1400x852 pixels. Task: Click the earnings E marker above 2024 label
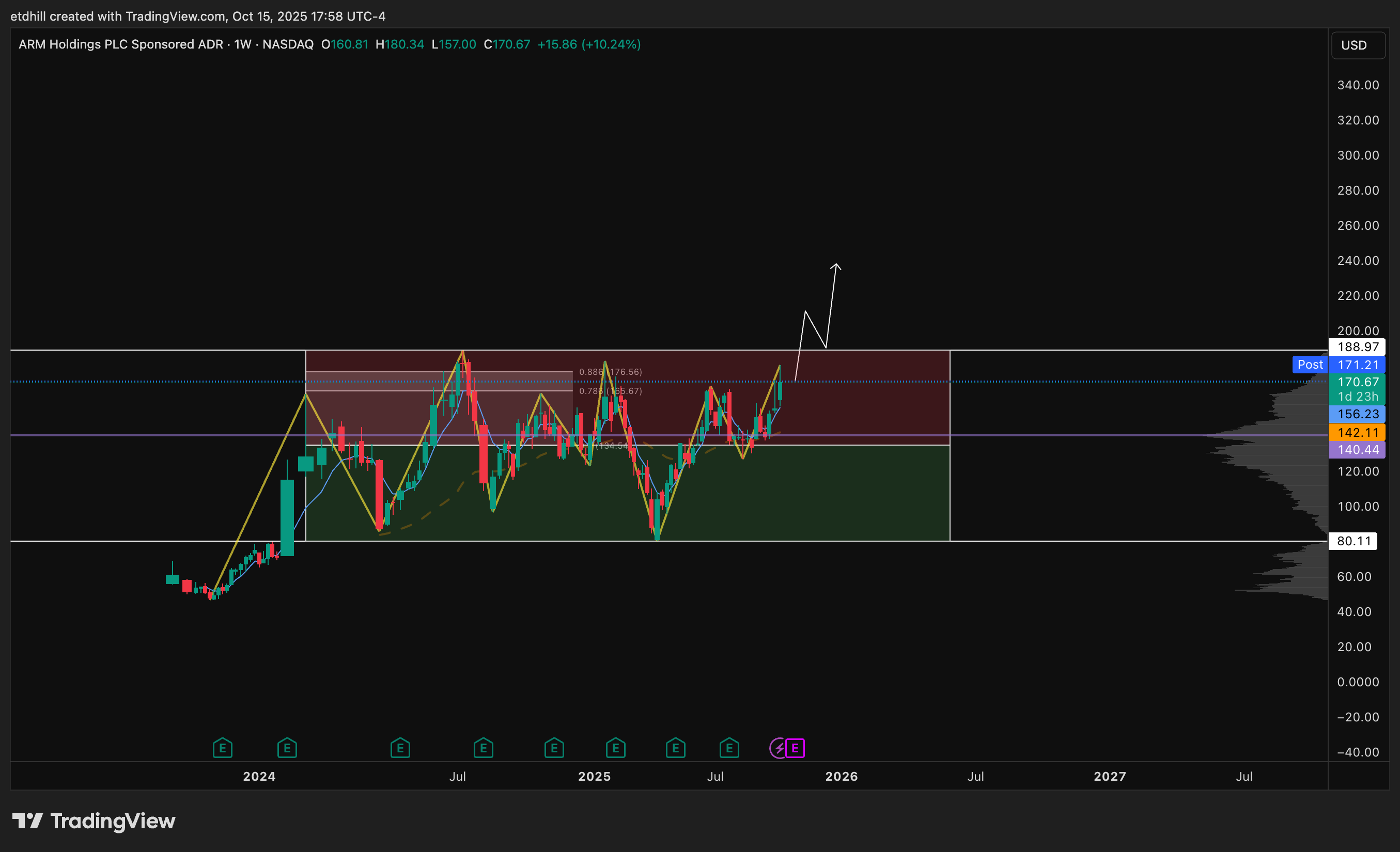pyautogui.click(x=287, y=748)
